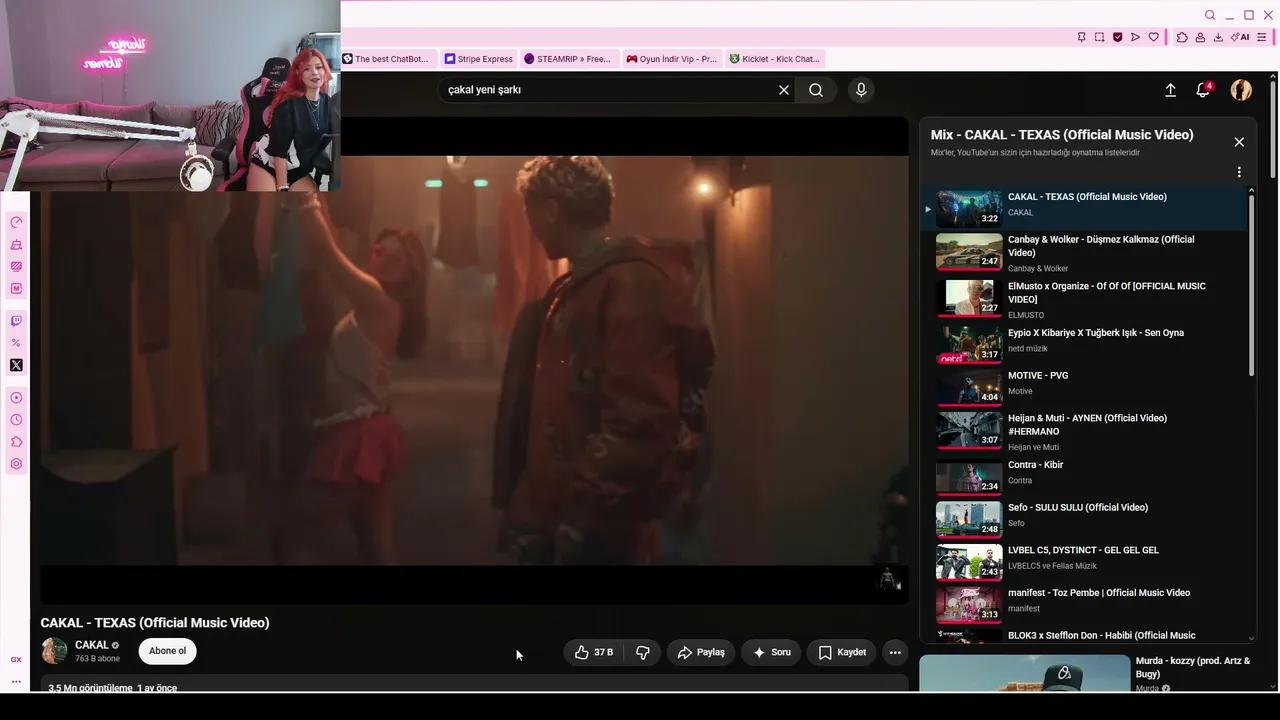Click the GX icon at sidebar bottom
This screenshot has height=720, width=1280.
(x=16, y=660)
